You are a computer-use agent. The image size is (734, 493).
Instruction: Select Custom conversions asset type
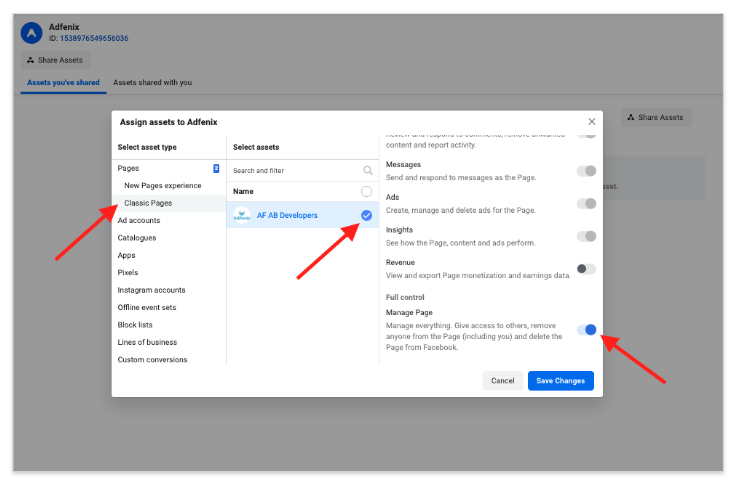click(x=152, y=360)
